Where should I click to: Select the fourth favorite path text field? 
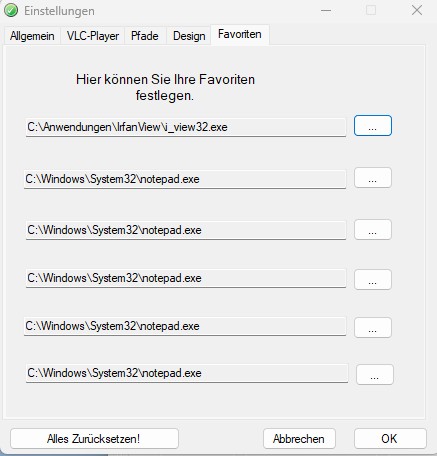coord(186,278)
